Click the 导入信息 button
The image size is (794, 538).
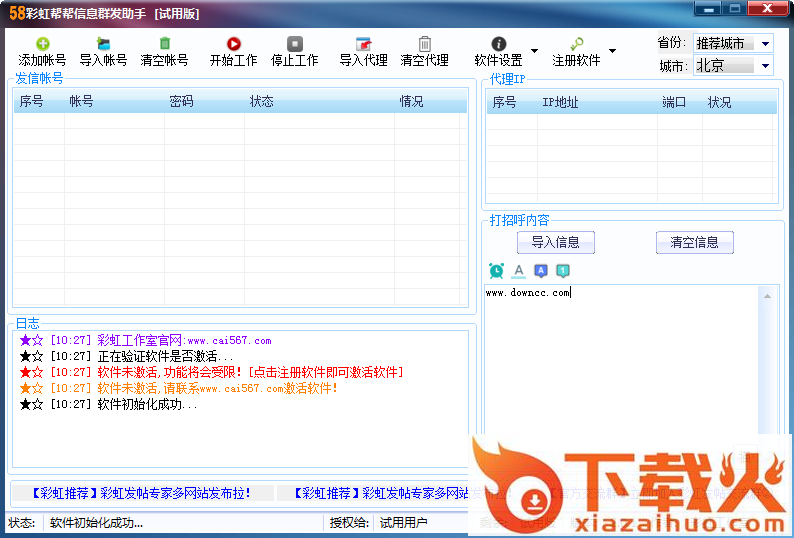click(x=555, y=242)
